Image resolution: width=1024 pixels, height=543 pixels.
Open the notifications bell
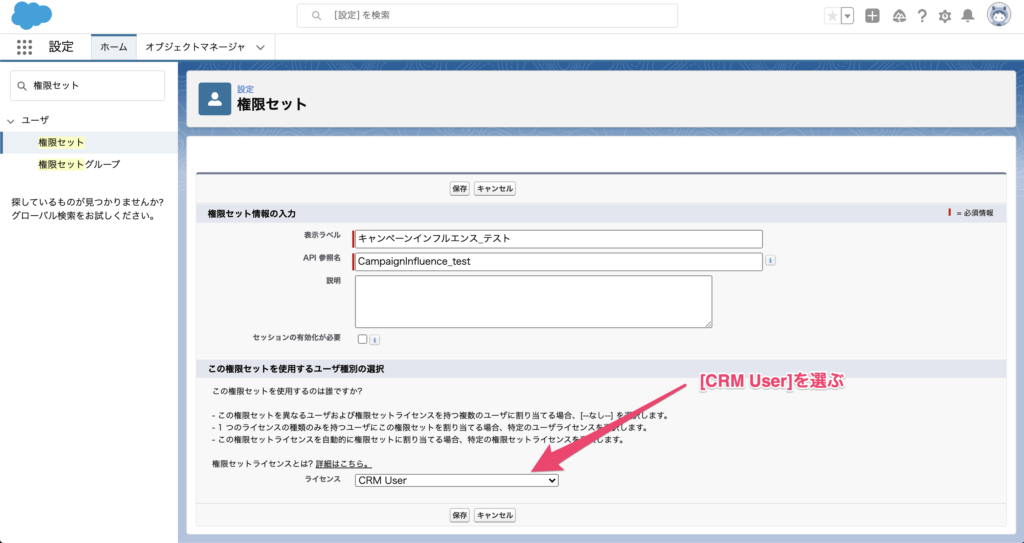pyautogui.click(x=968, y=16)
